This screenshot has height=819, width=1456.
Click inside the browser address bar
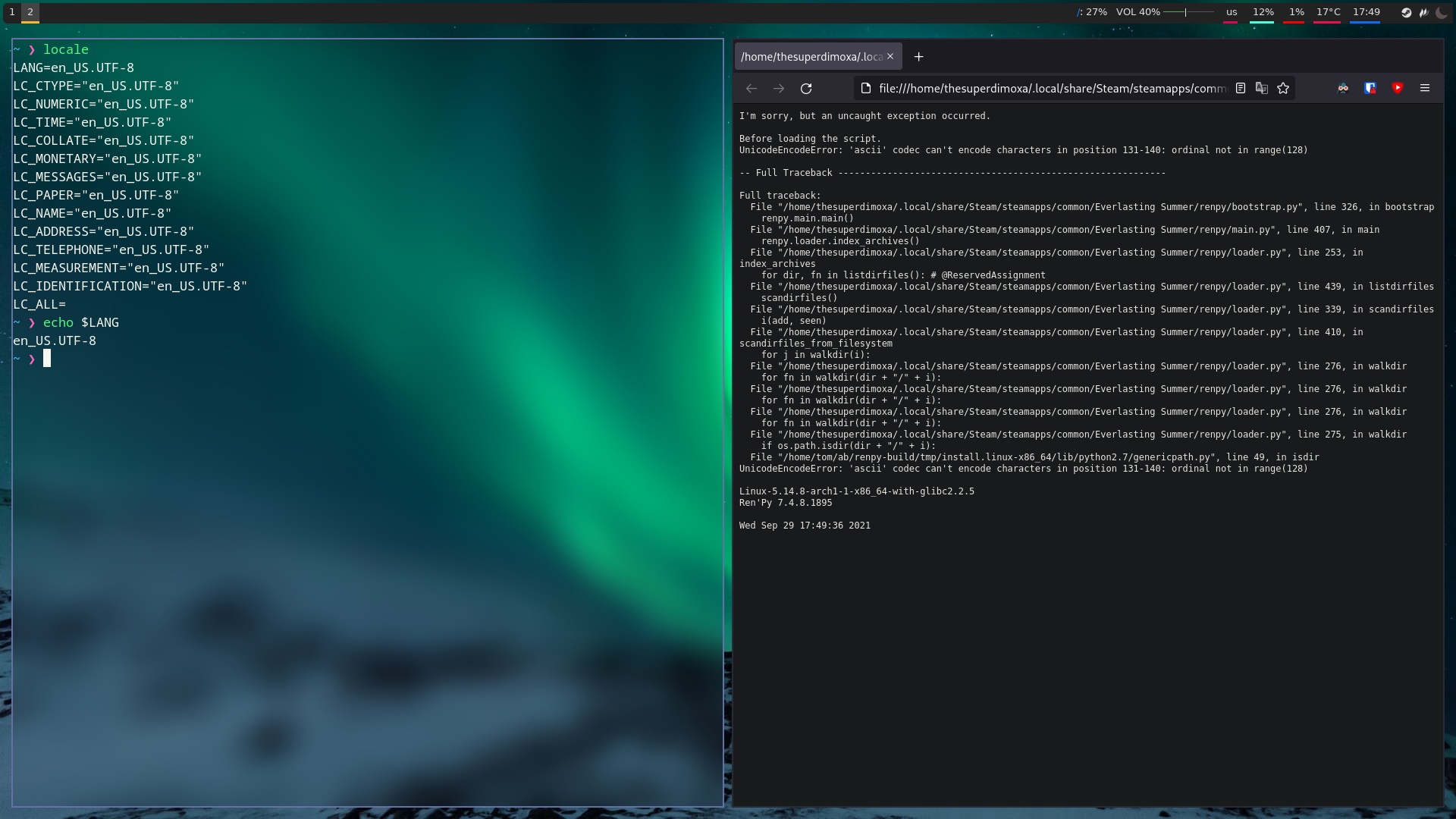(x=1046, y=88)
